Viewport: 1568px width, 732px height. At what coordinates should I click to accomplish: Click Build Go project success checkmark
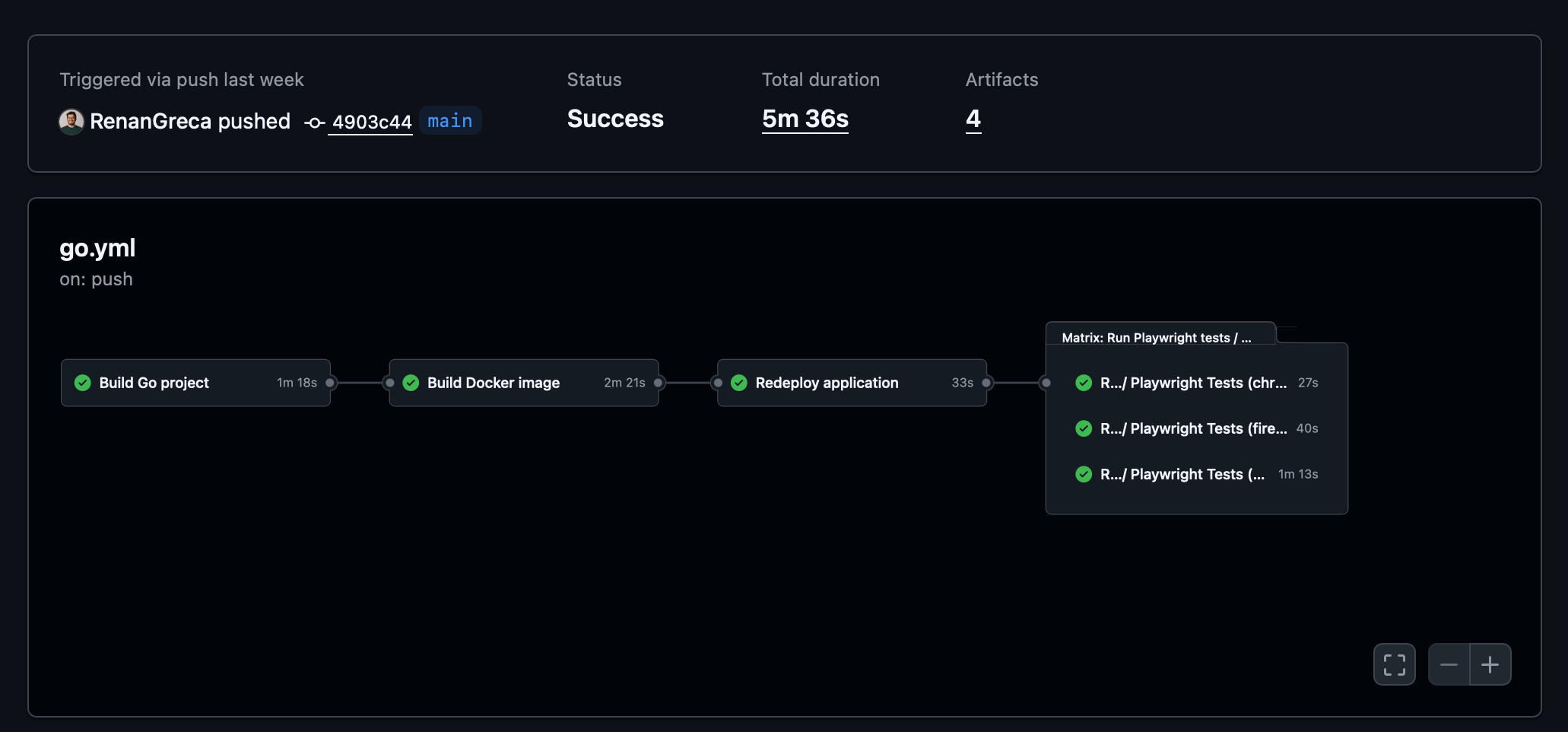click(83, 383)
